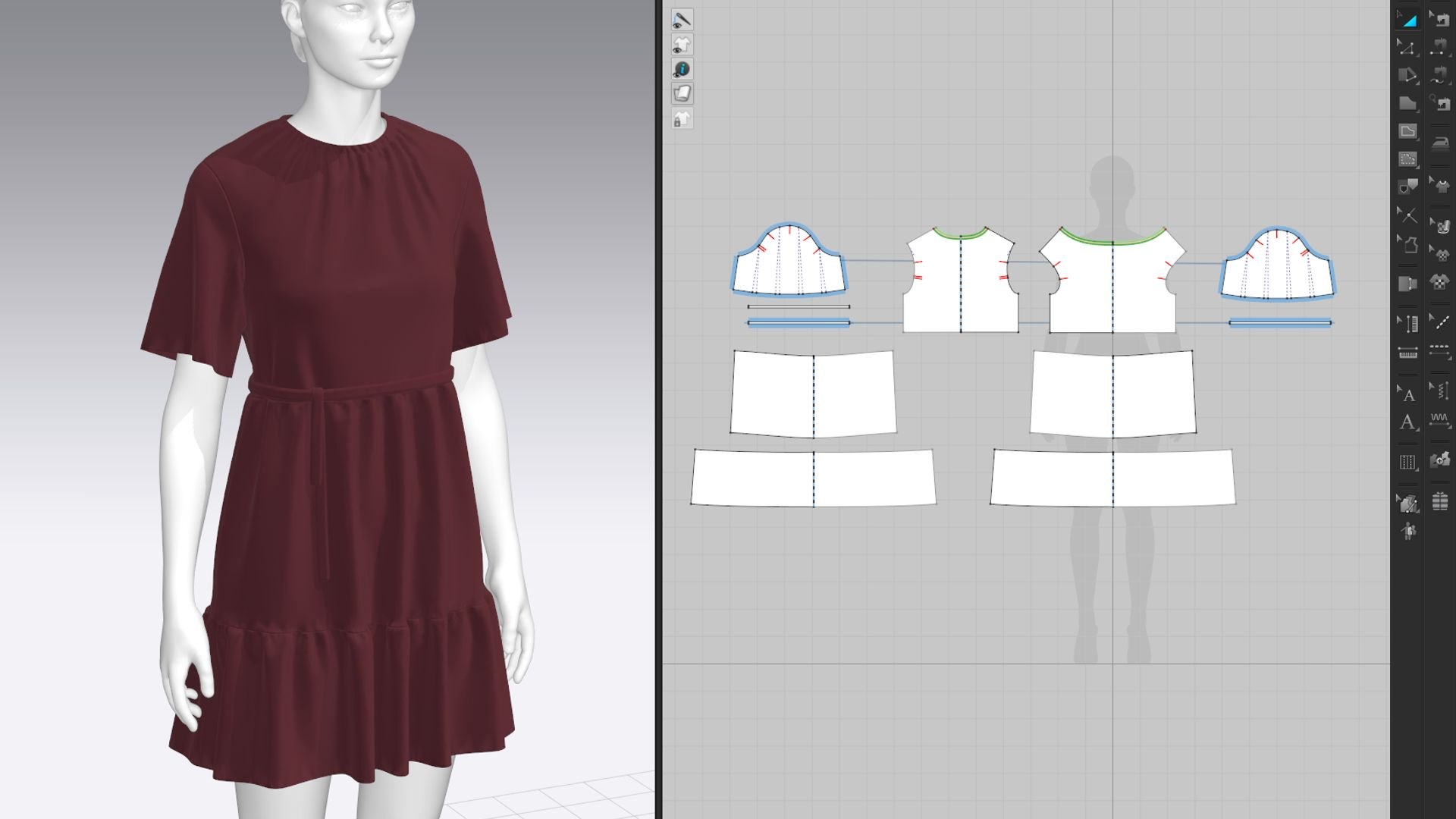Select the checkered shirt graphic tool with arrow
The height and width of the screenshot is (819, 1456).
(x=1439, y=253)
